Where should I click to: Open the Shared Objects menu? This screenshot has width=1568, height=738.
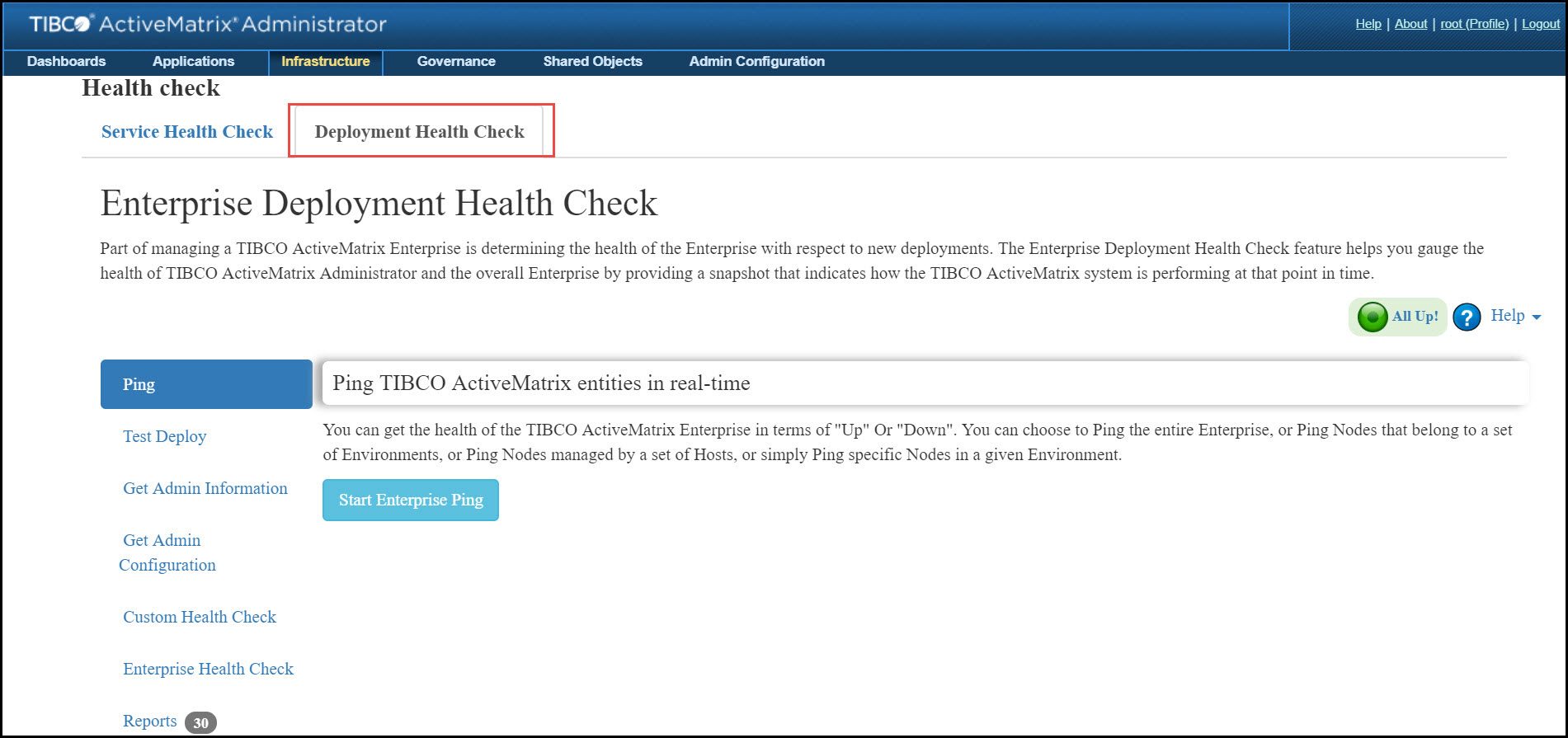(x=592, y=61)
